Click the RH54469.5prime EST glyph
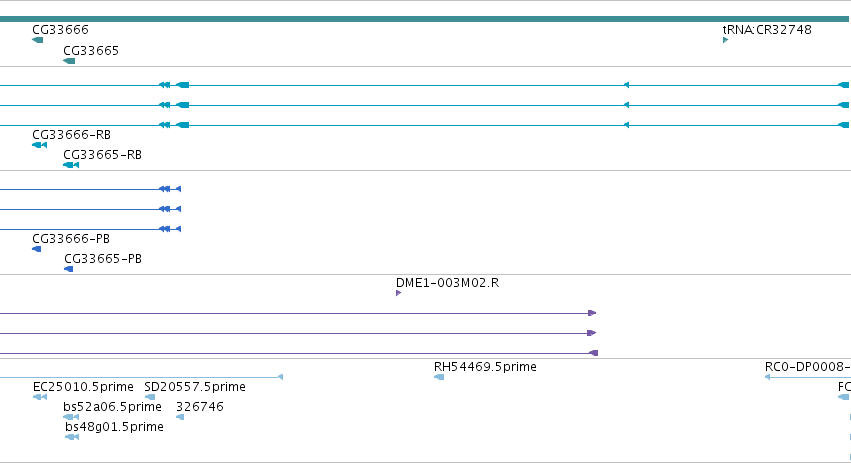Screen dimensions: 851x463 [439, 377]
